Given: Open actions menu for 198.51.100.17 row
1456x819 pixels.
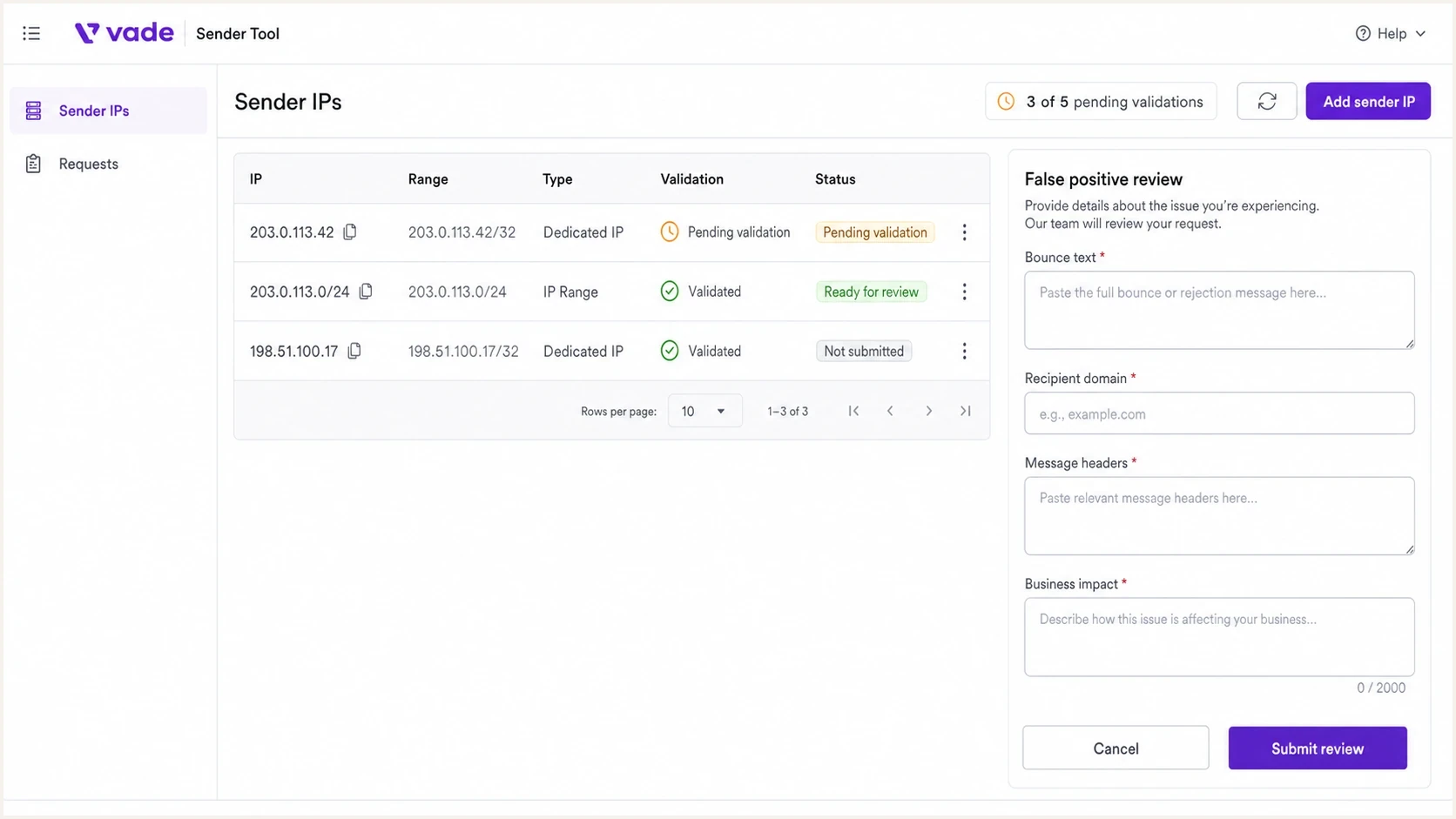Looking at the screenshot, I should (x=964, y=351).
